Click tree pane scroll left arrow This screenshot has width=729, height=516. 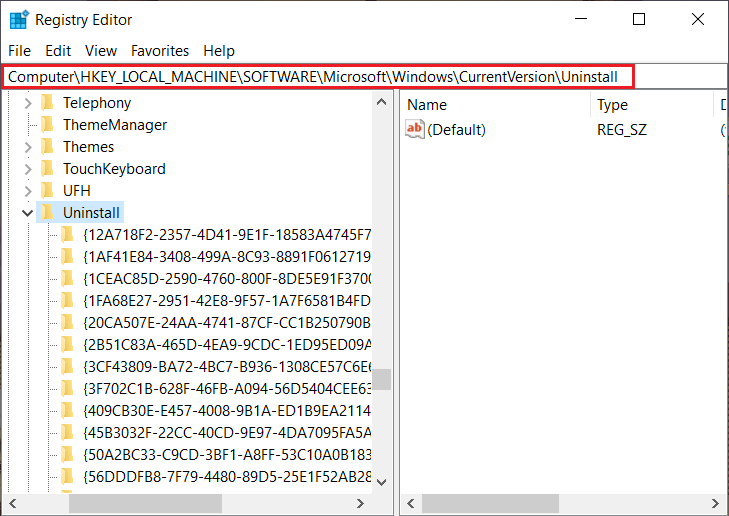point(13,503)
